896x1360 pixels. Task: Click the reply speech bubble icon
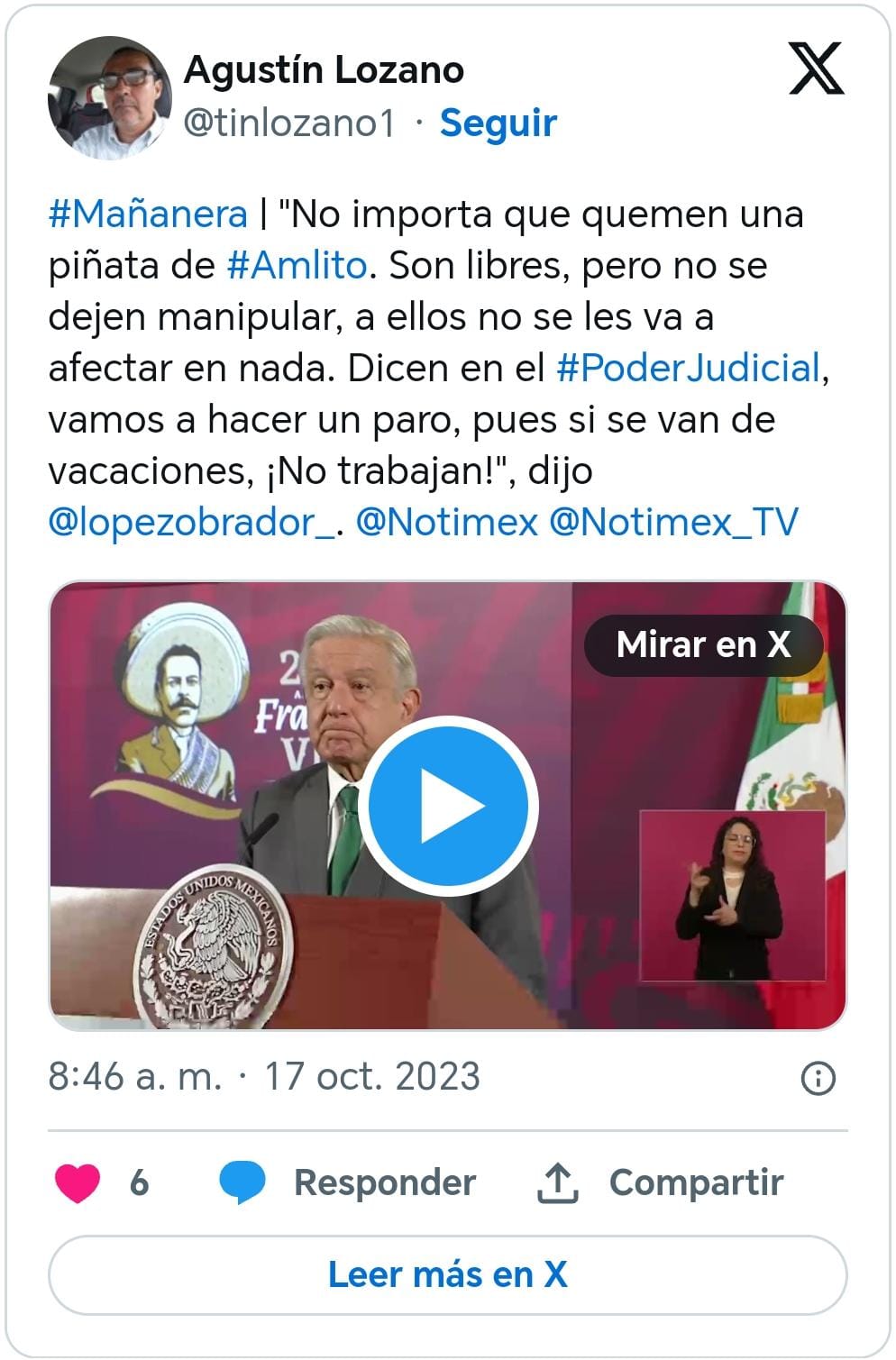pos(242,1182)
